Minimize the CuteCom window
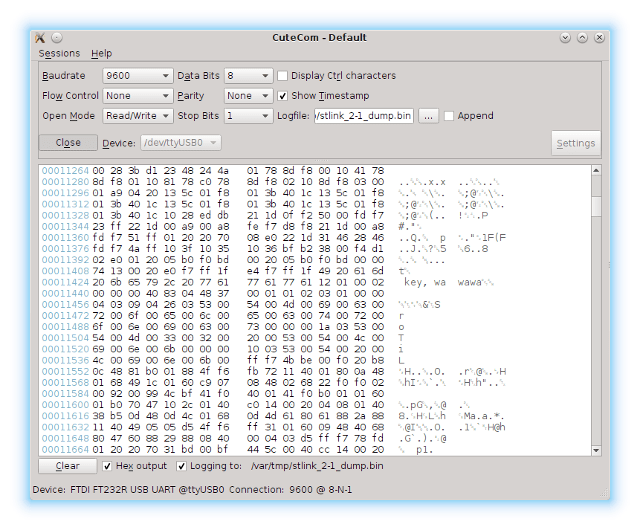This screenshot has height=530, width=640. (x=565, y=38)
